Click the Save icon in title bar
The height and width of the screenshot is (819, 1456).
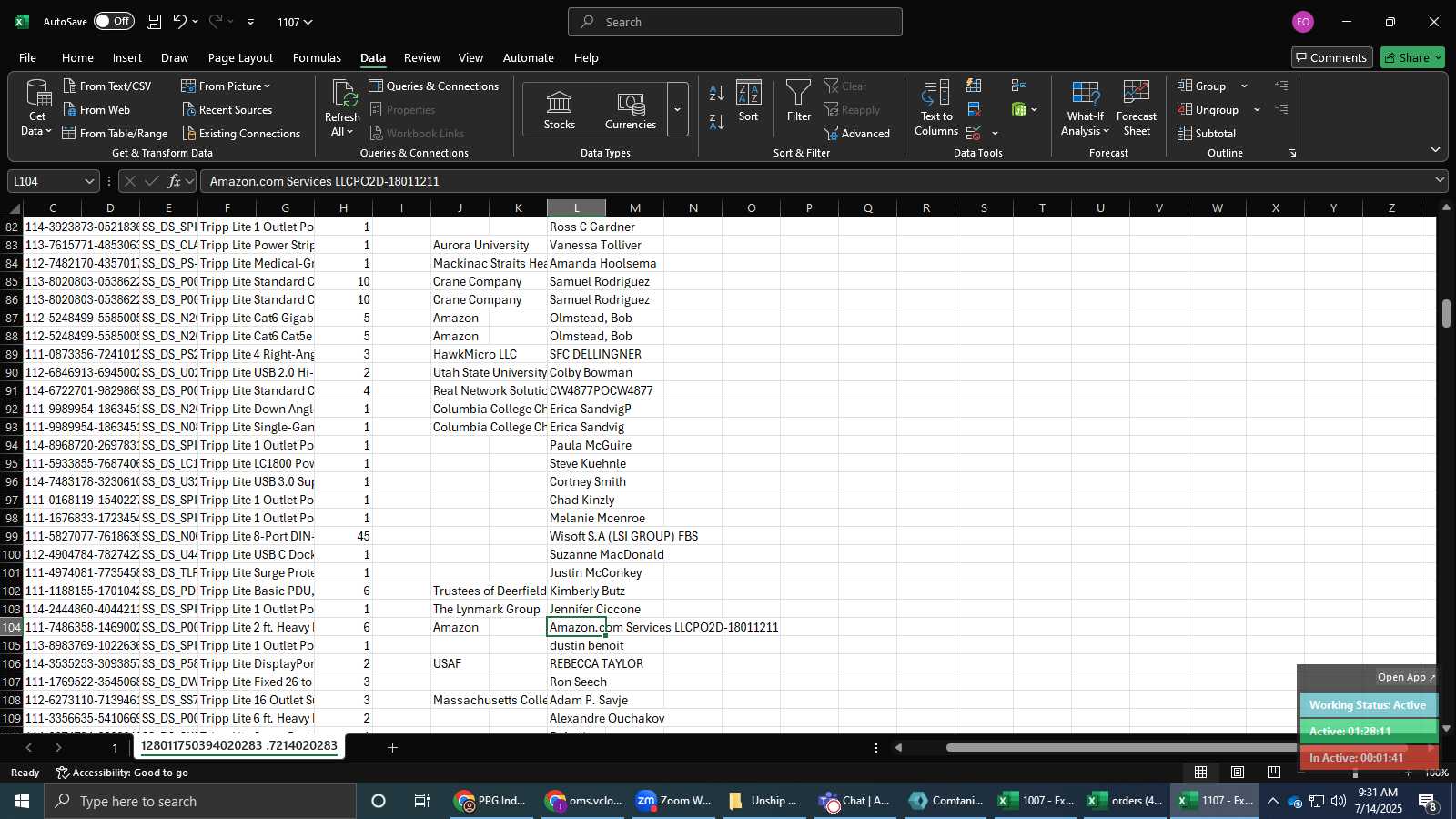point(154,22)
